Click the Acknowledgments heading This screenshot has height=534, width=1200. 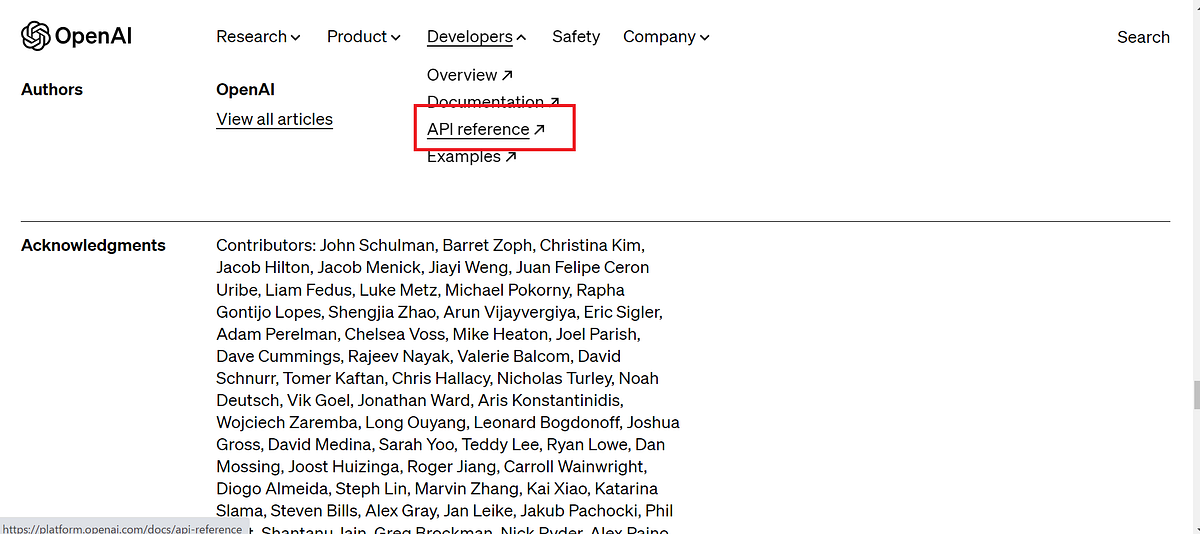pos(93,245)
